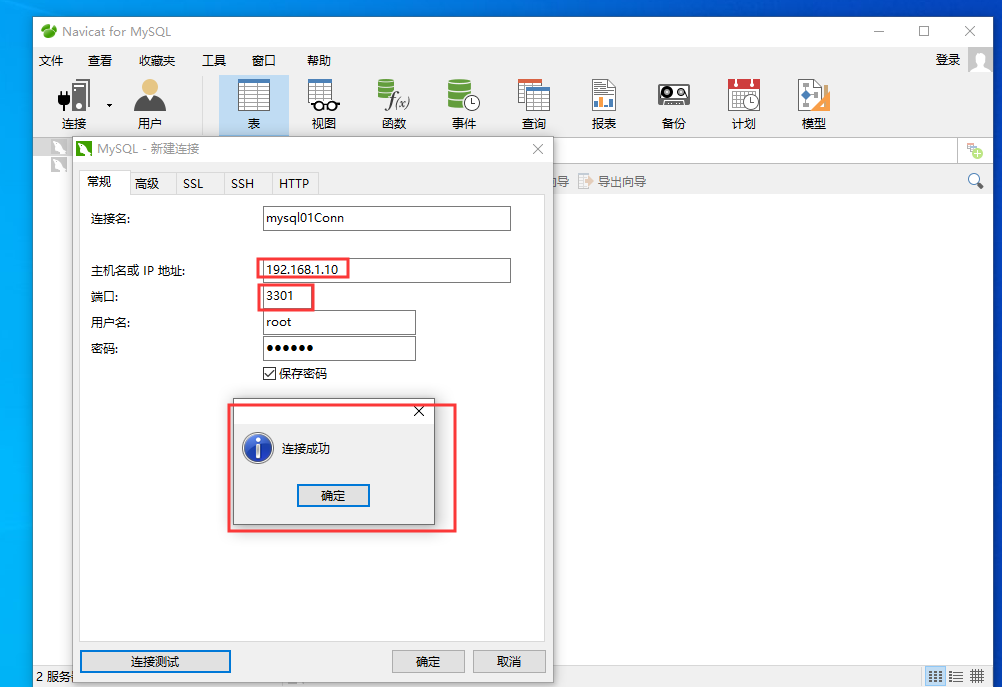1002x687 pixels.
Task: Close the 连接成功 message box
Action: tap(419, 411)
